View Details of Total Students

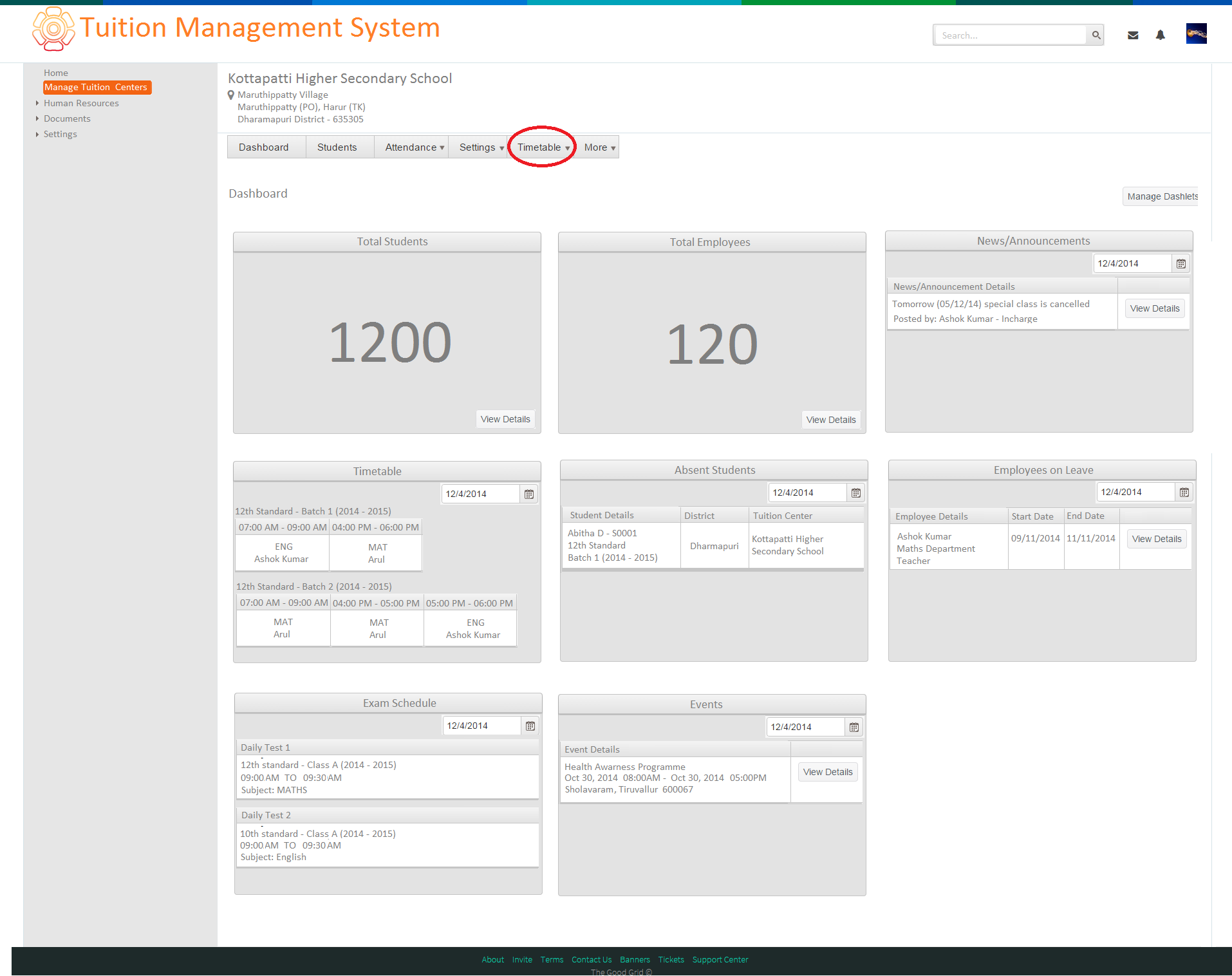click(x=505, y=420)
